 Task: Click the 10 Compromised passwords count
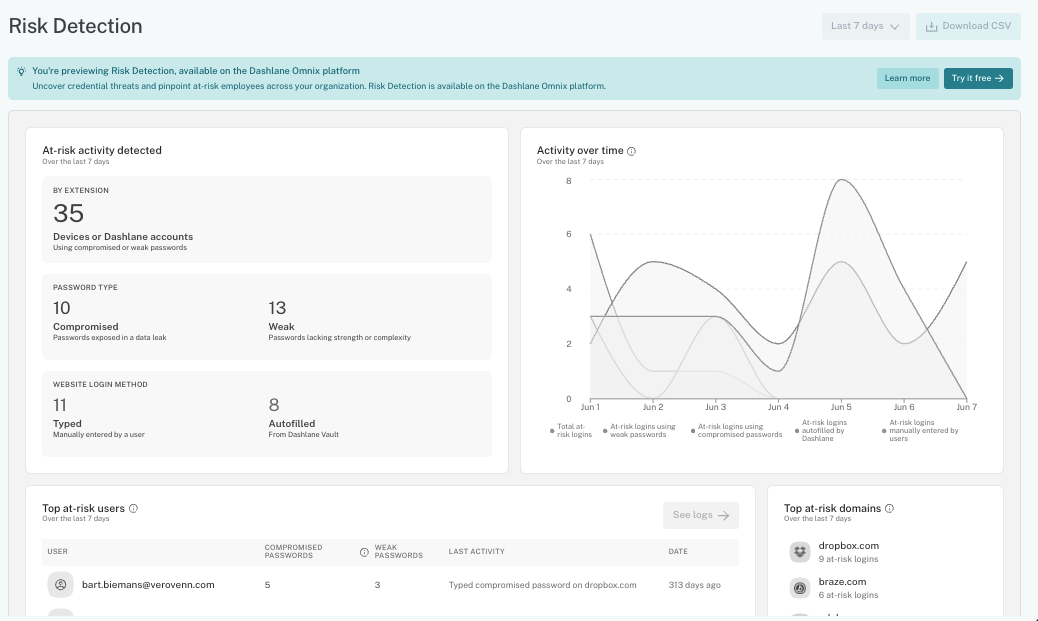click(62, 308)
